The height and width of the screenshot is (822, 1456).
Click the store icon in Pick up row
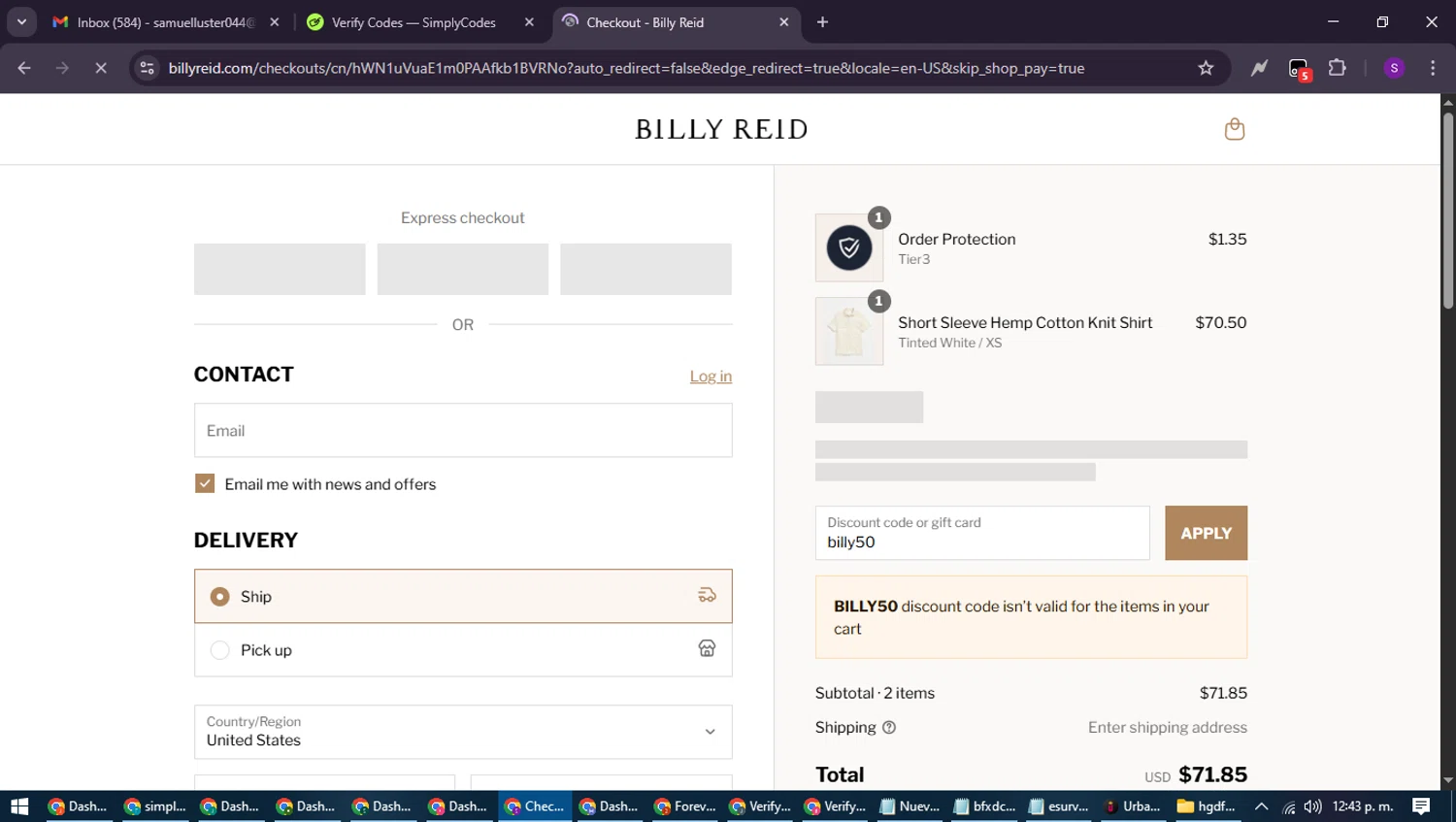(707, 649)
